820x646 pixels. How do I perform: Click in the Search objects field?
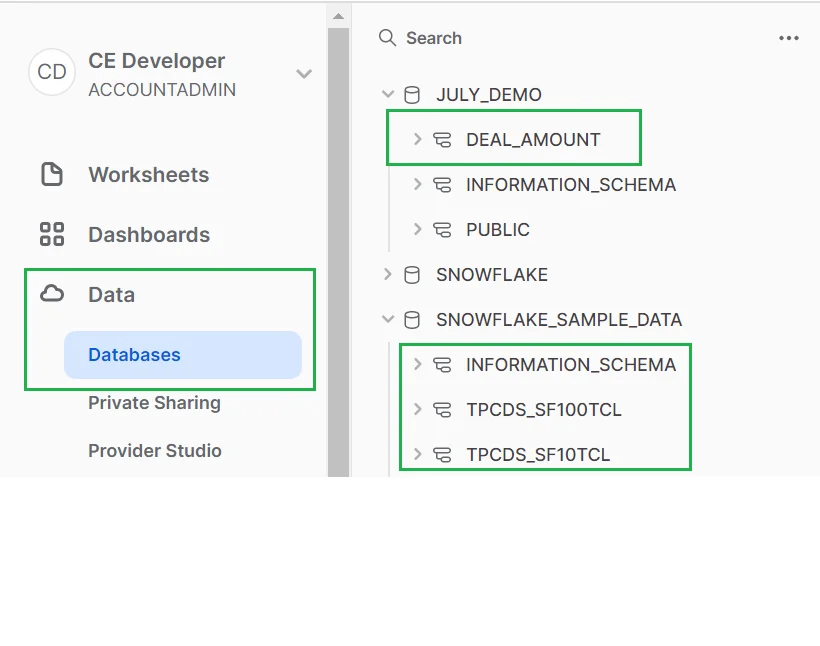tap(560, 38)
